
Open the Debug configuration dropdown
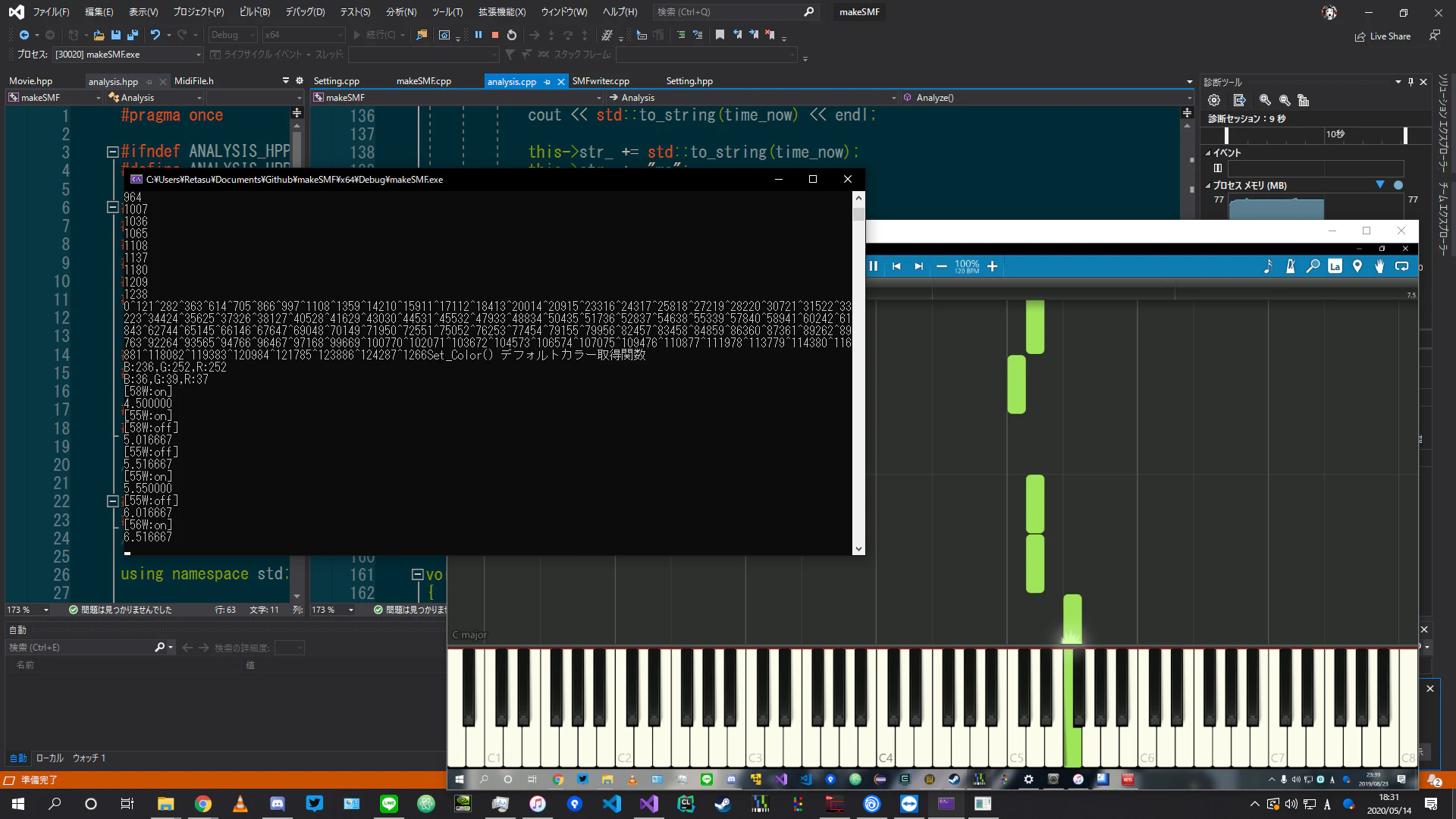coord(233,35)
